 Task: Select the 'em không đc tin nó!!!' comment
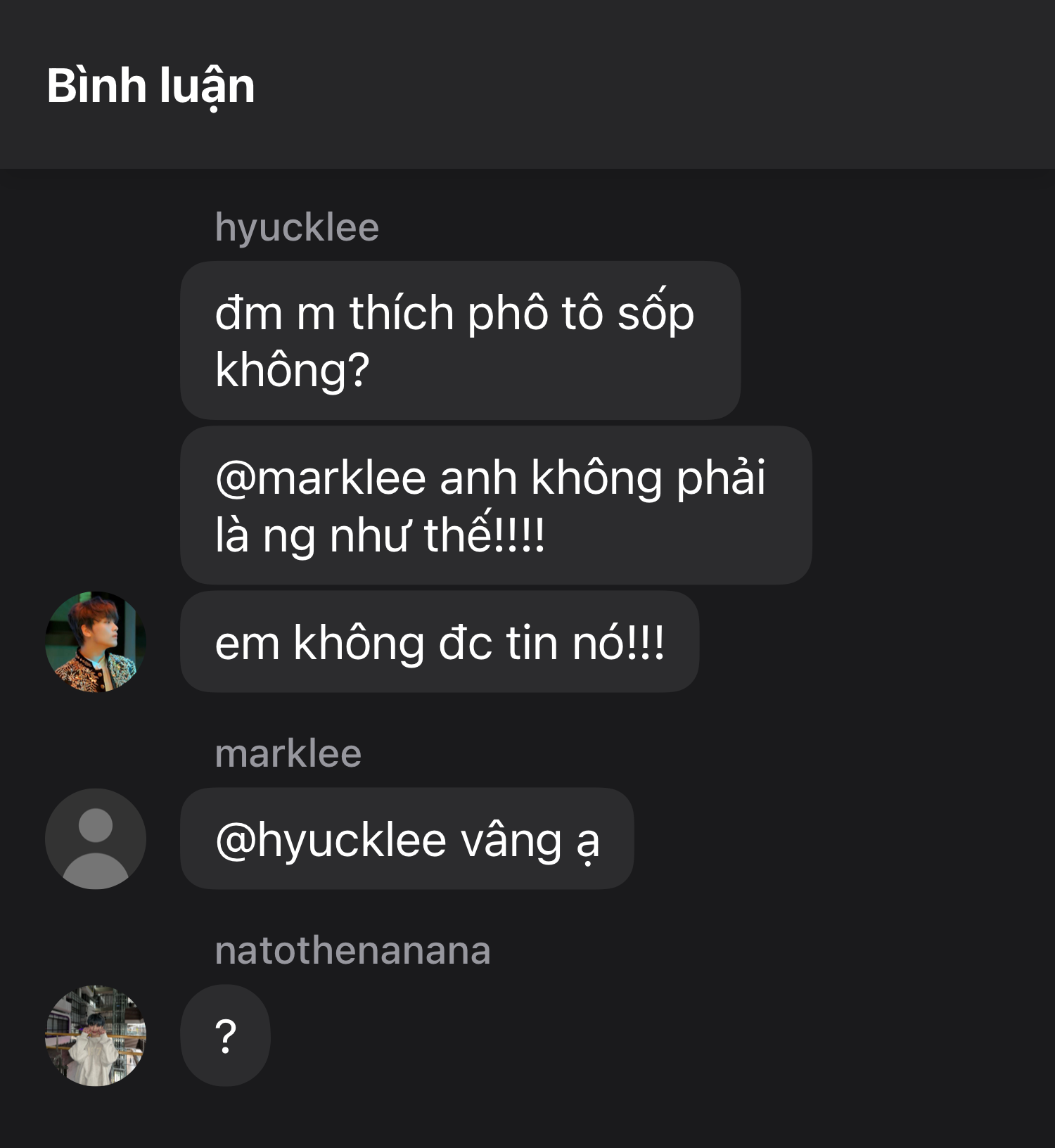click(x=440, y=642)
